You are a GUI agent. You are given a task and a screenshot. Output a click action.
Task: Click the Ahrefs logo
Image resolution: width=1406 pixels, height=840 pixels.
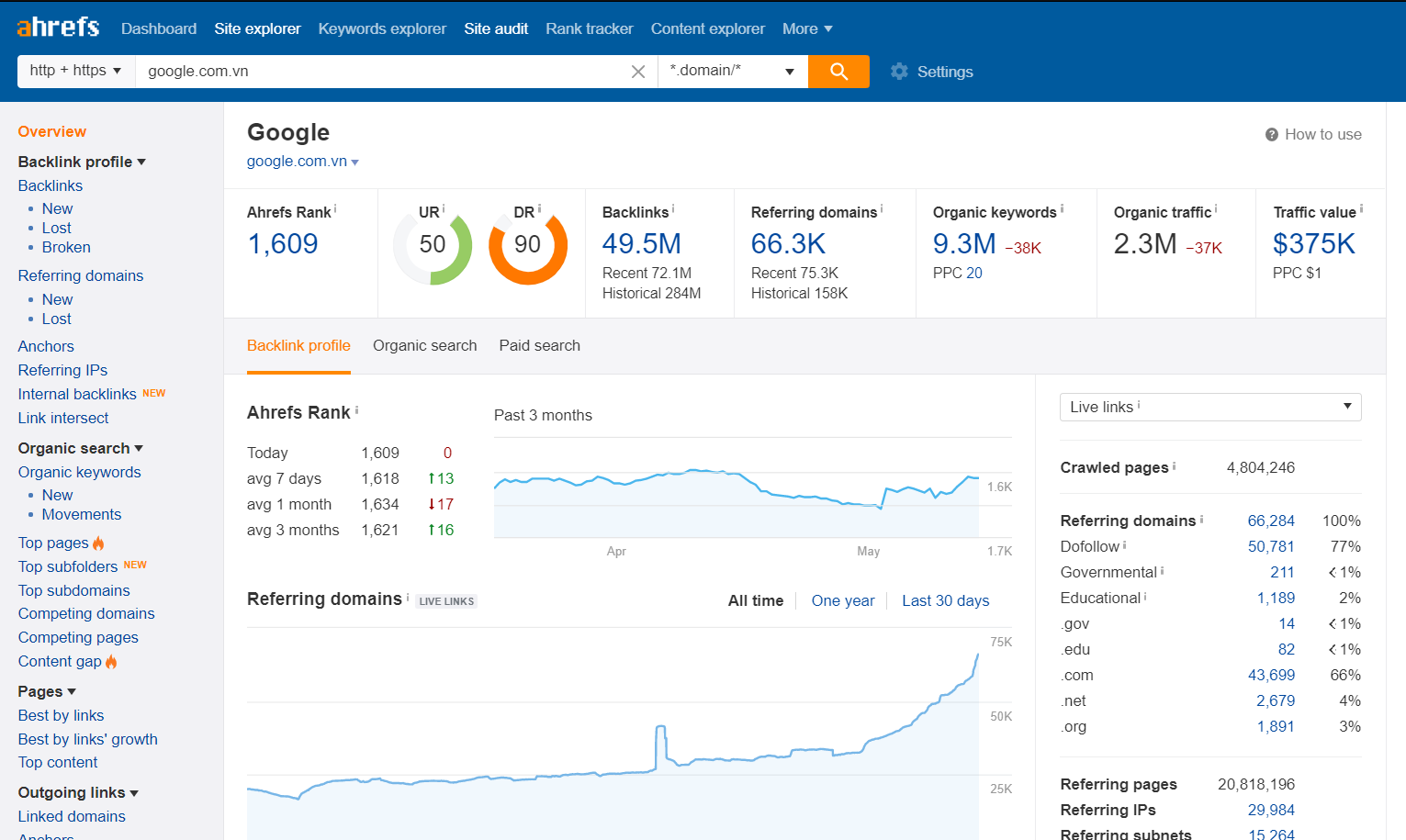58,28
